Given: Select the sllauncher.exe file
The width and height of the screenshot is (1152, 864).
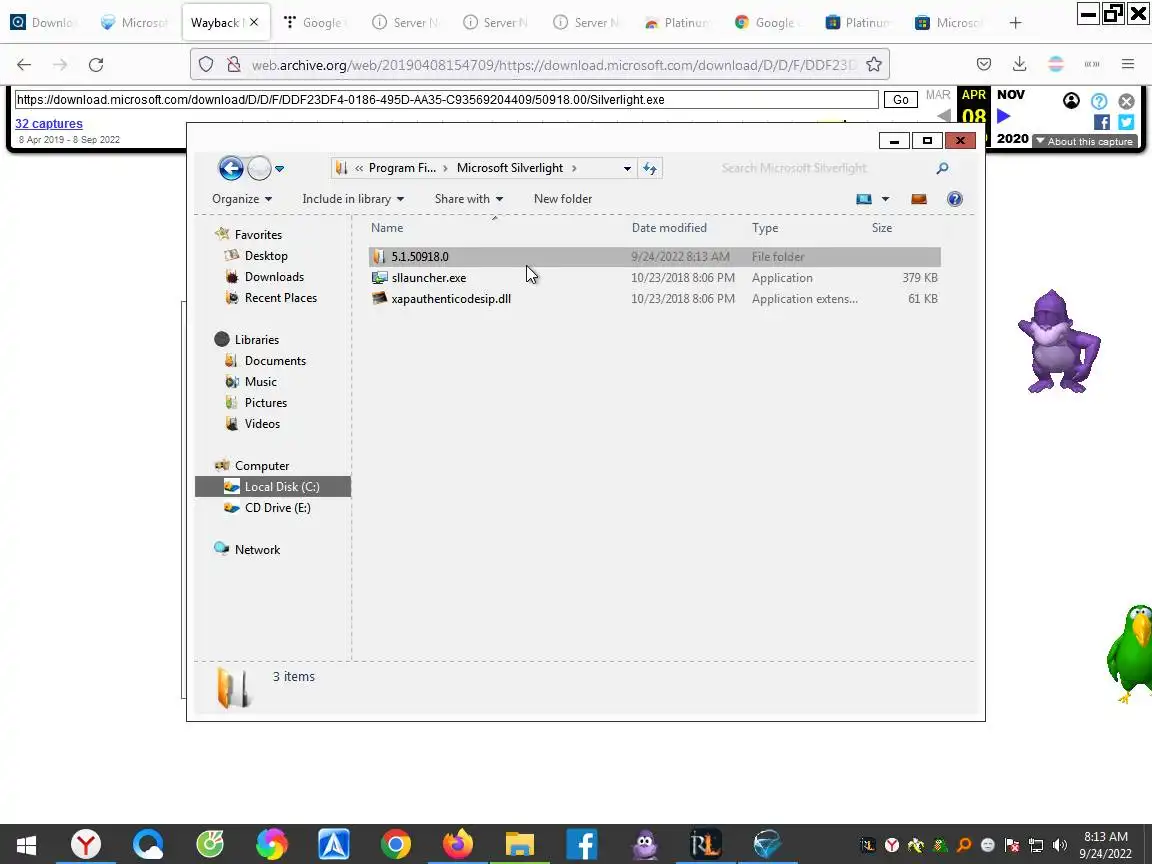Looking at the screenshot, I should pos(654,278).
